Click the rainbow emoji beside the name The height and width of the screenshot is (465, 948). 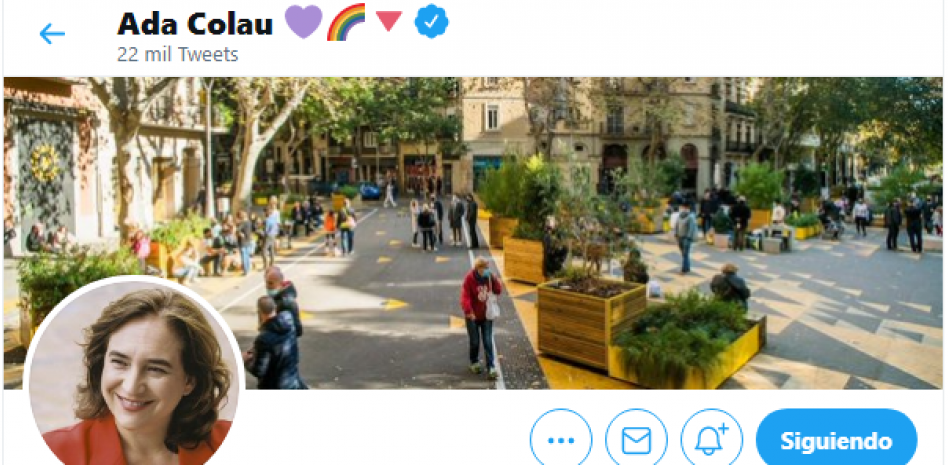pyautogui.click(x=346, y=22)
